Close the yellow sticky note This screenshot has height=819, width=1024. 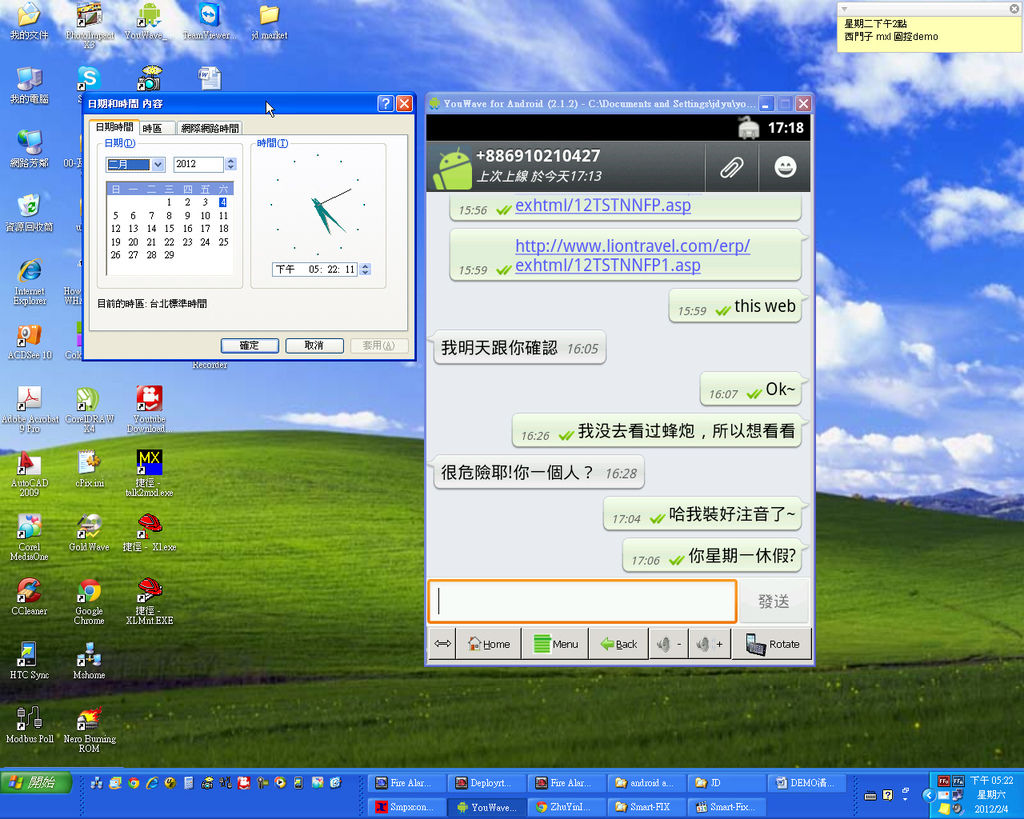click(x=1015, y=8)
